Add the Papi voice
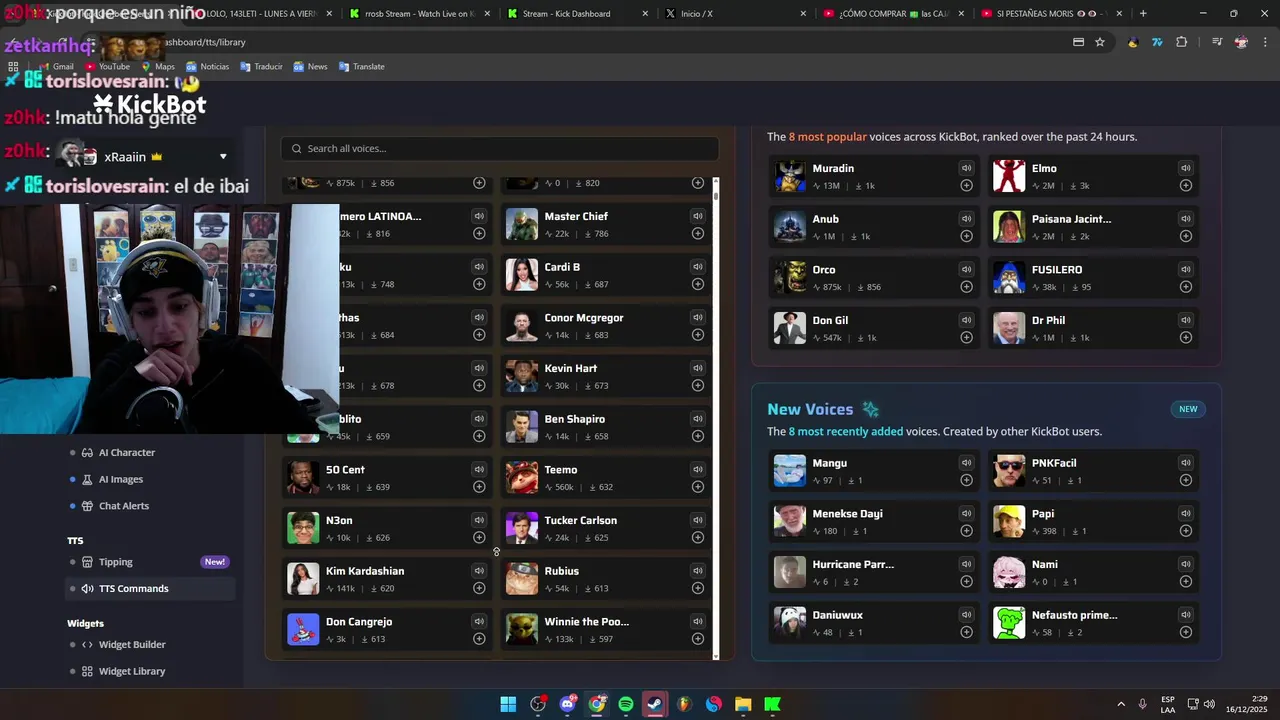1280x720 pixels. pyautogui.click(x=1185, y=531)
